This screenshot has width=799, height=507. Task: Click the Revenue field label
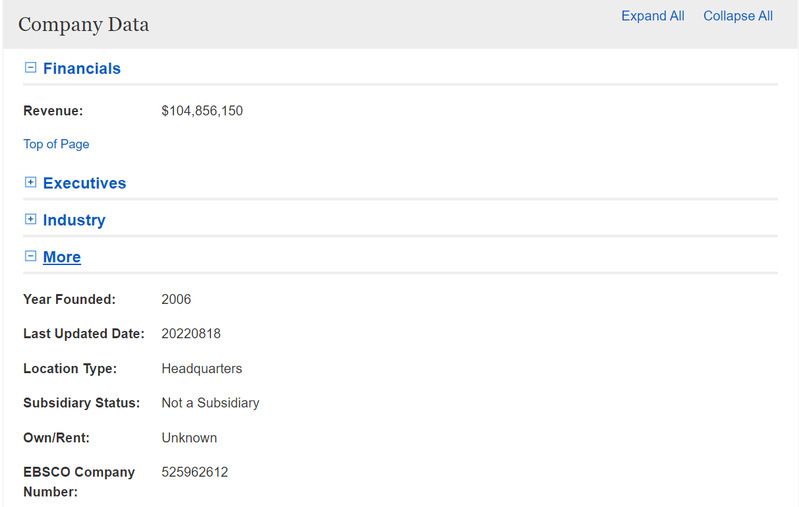(53, 111)
